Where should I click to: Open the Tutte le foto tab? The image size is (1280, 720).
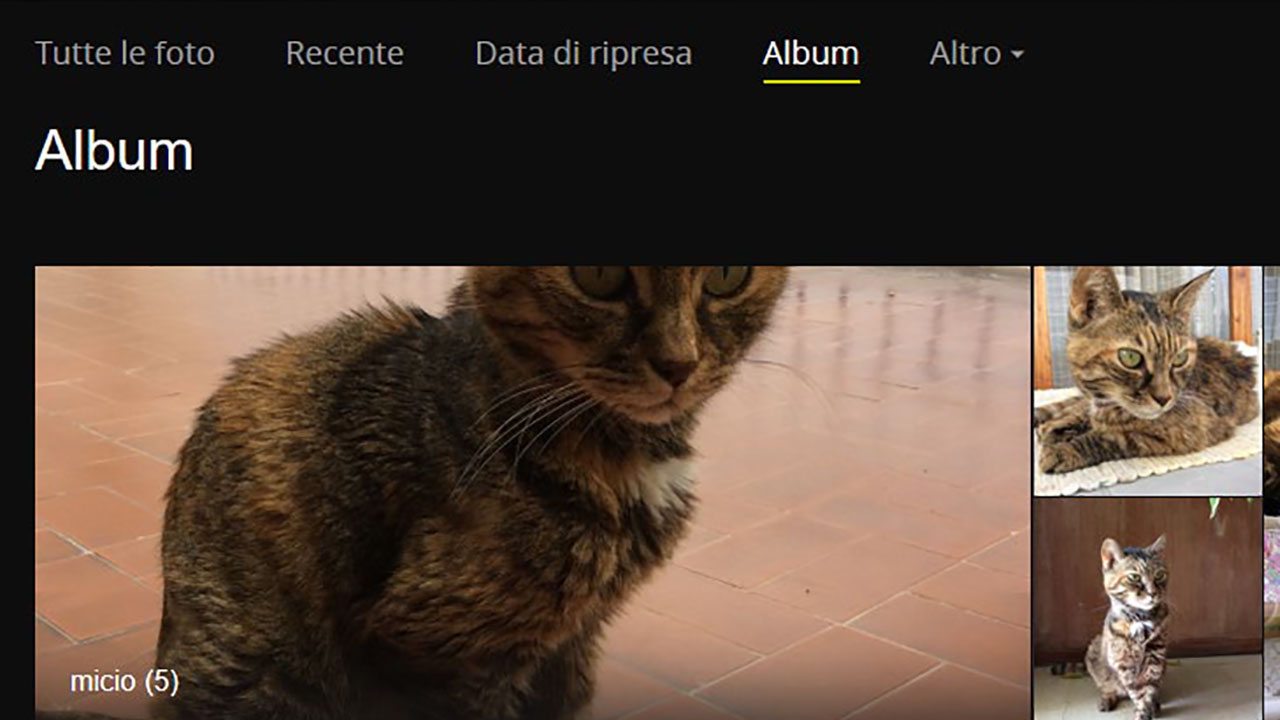[125, 53]
